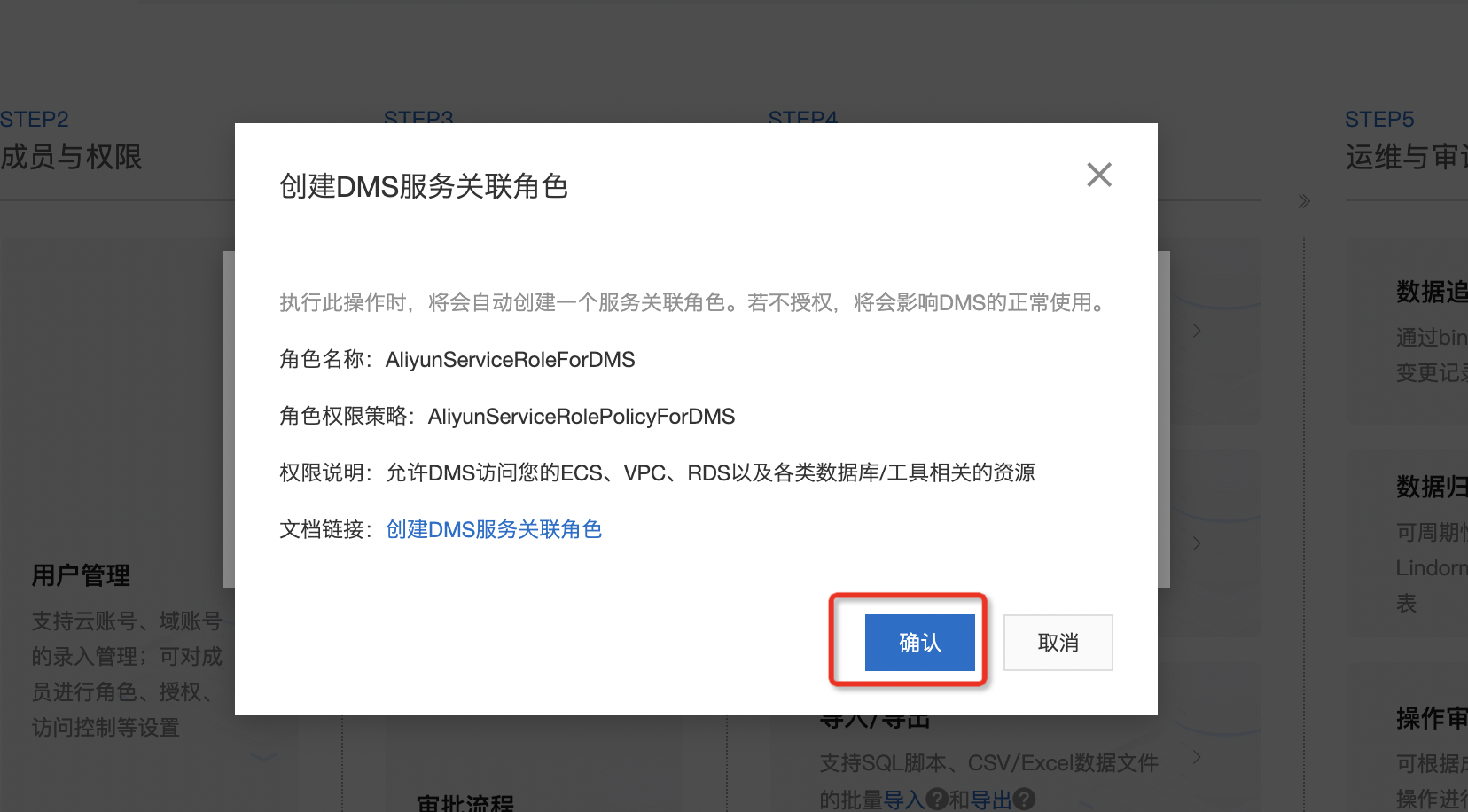Viewport: 1468px width, 812px height.
Task: Select the role name AliyunServiceRoleForDMS text
Action: click(x=510, y=360)
